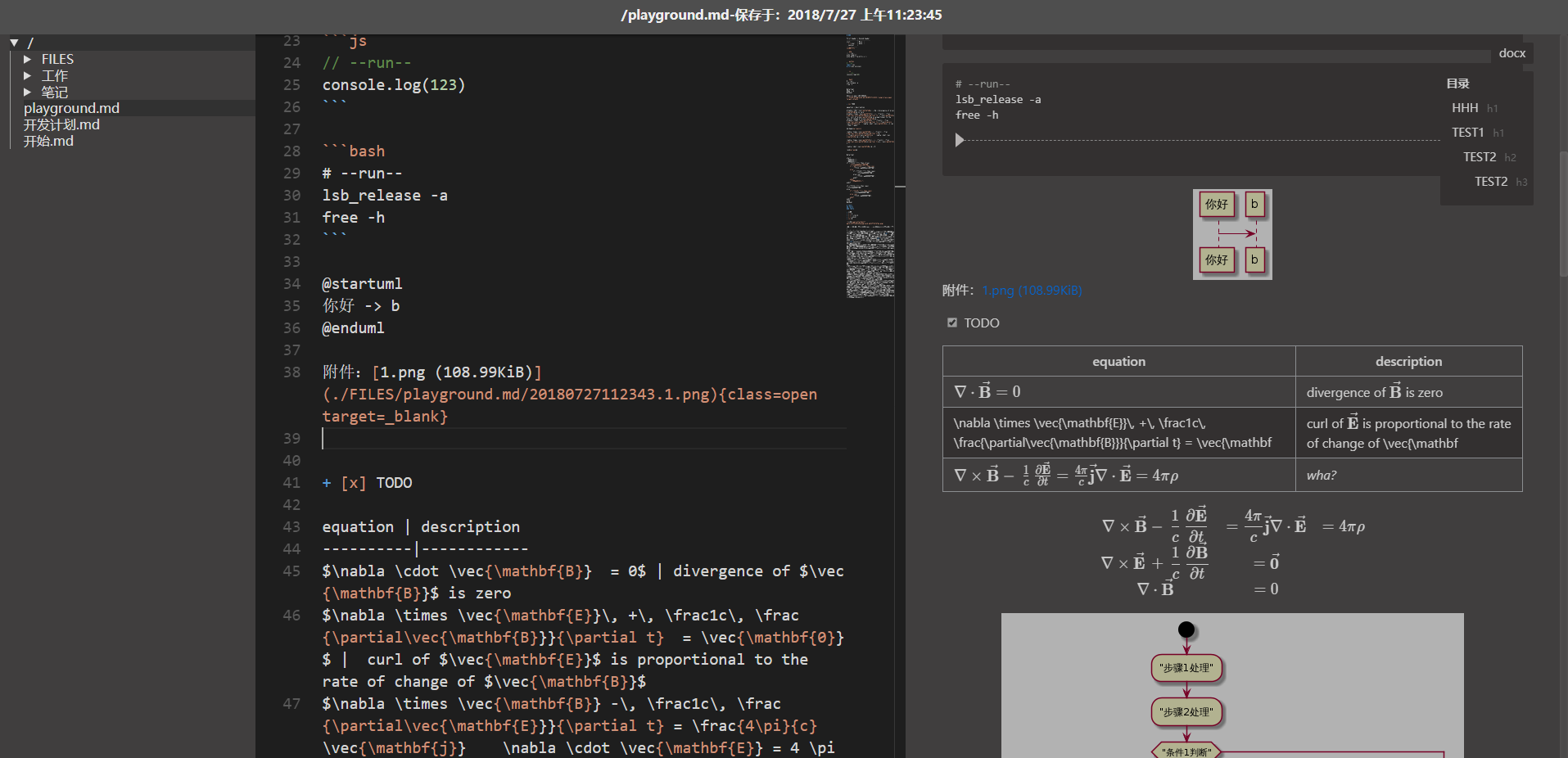1568x758 pixels.
Task: Click 'free -h' on line 31
Action: point(353,218)
